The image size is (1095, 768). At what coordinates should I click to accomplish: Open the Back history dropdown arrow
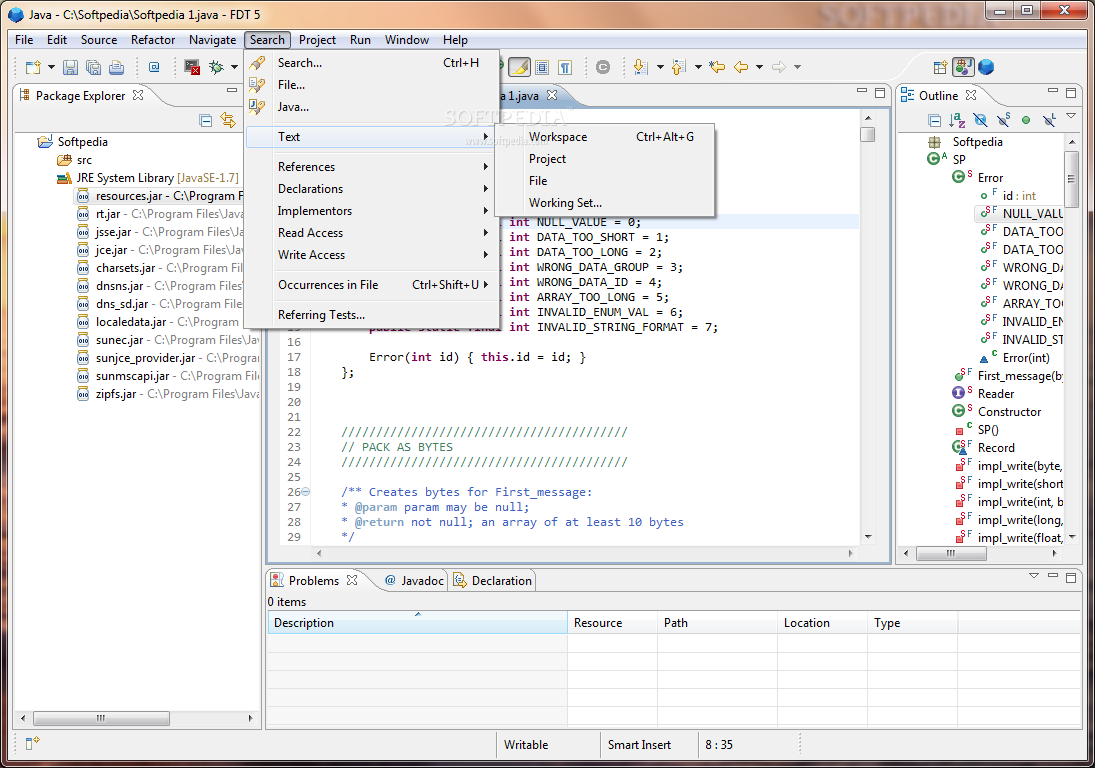tap(759, 67)
